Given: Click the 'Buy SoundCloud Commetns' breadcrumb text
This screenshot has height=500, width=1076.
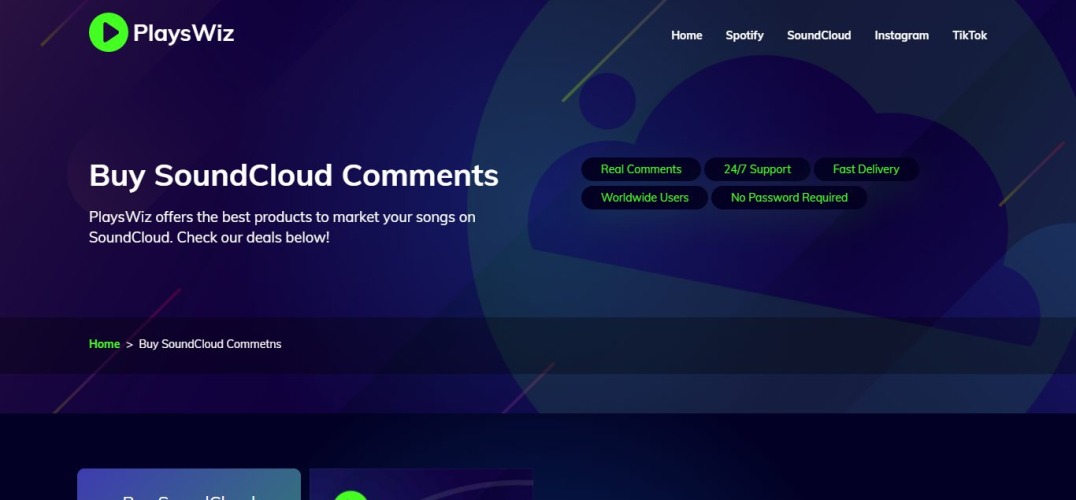Looking at the screenshot, I should coord(210,344).
